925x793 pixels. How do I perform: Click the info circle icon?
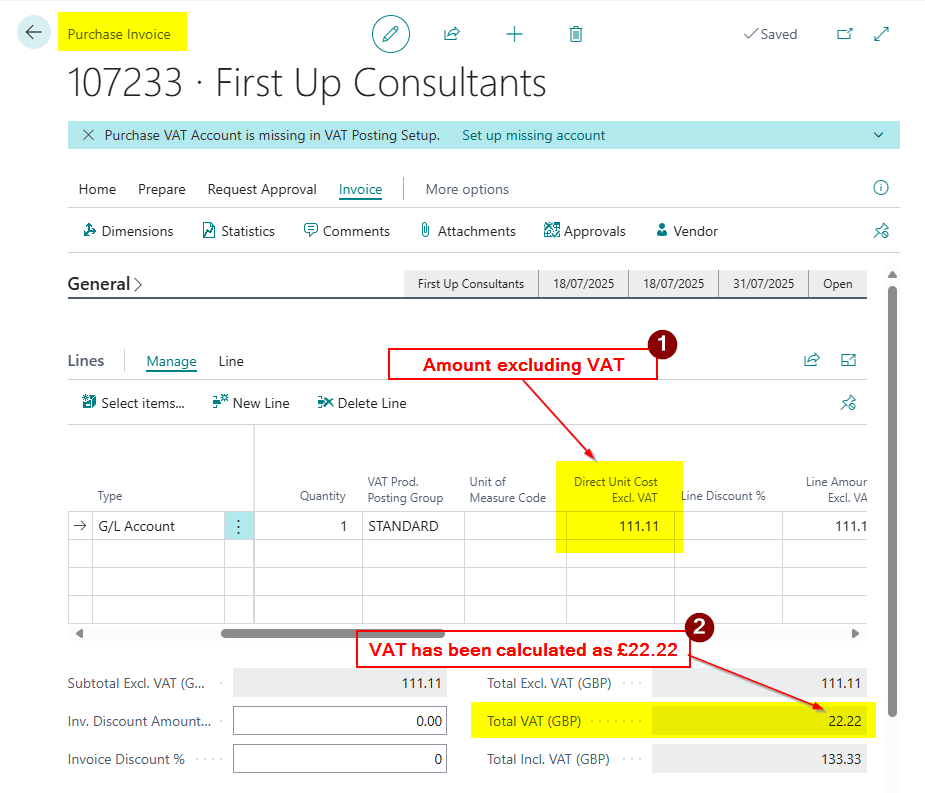tap(881, 188)
